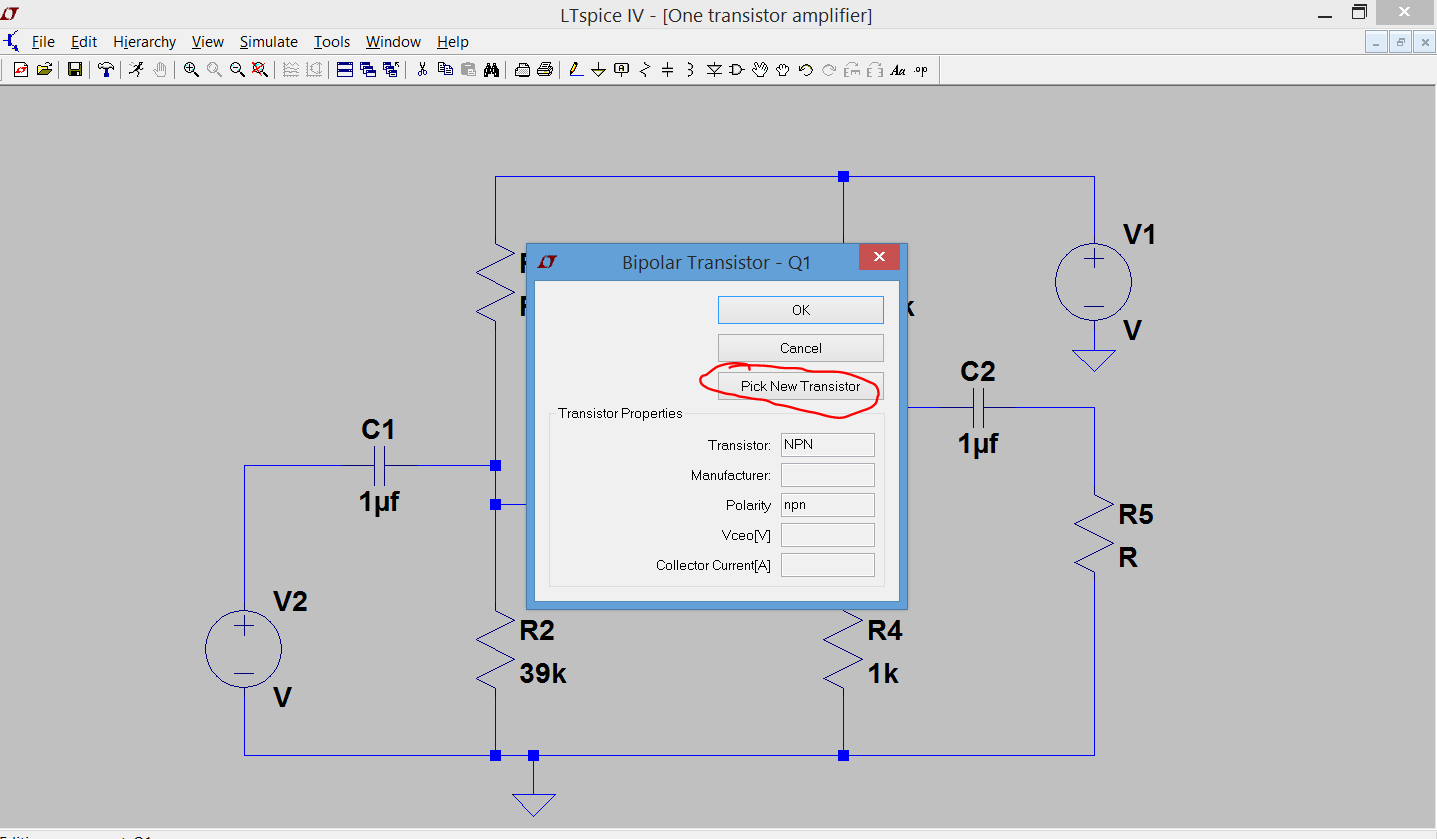Click the Pick New Transistor button
The height and width of the screenshot is (839, 1437).
point(801,386)
